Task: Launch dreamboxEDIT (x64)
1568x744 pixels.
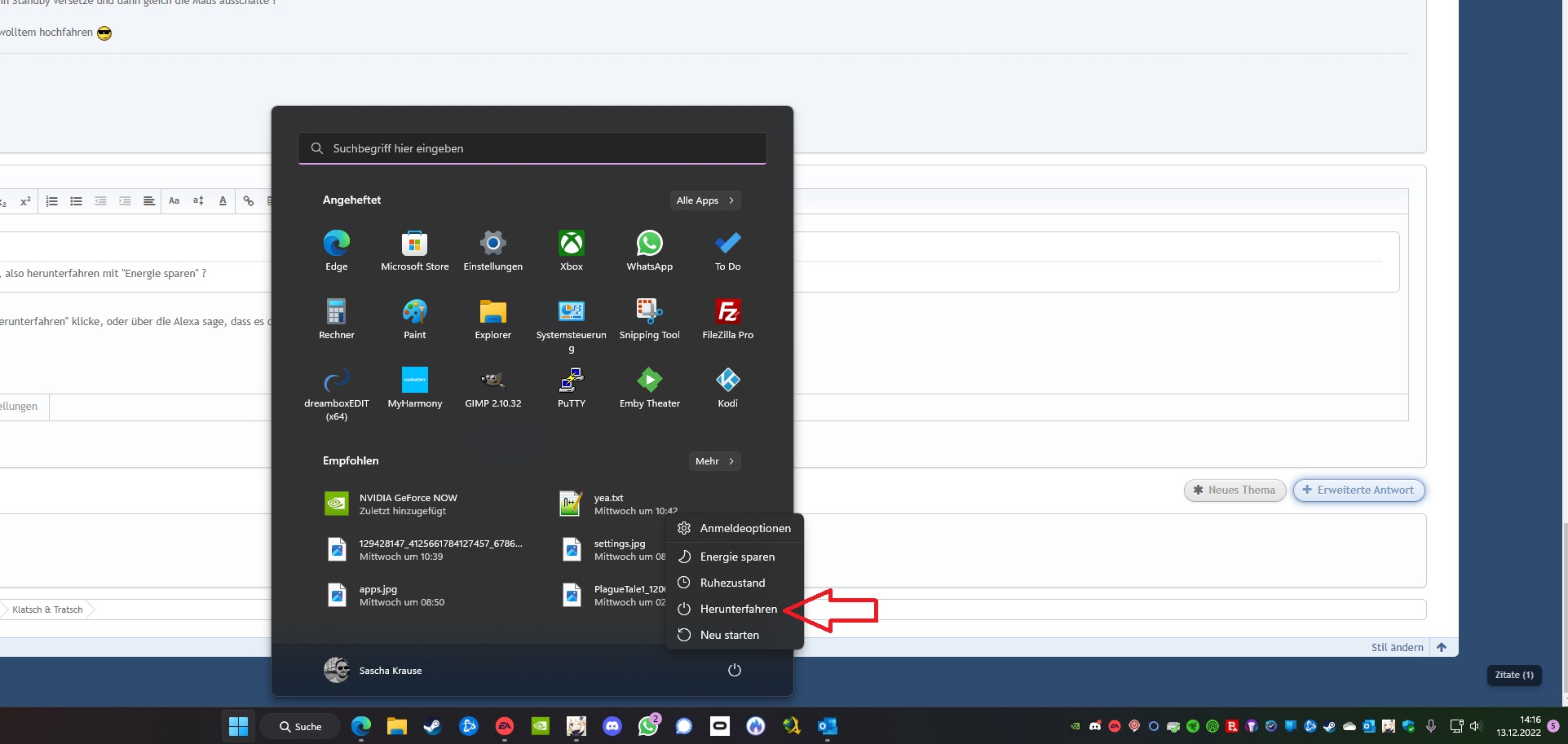Action: (336, 394)
